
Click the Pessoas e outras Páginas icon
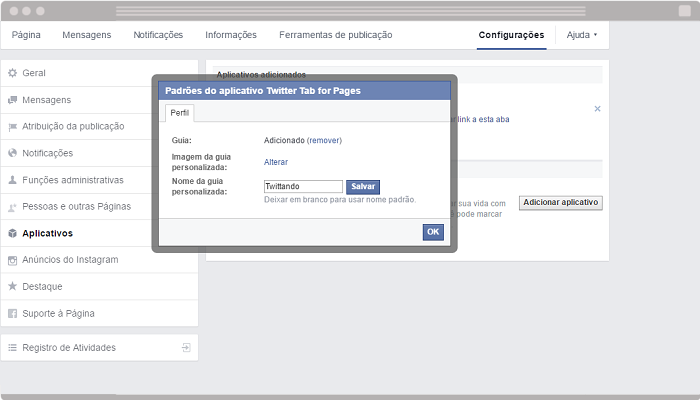[12, 207]
